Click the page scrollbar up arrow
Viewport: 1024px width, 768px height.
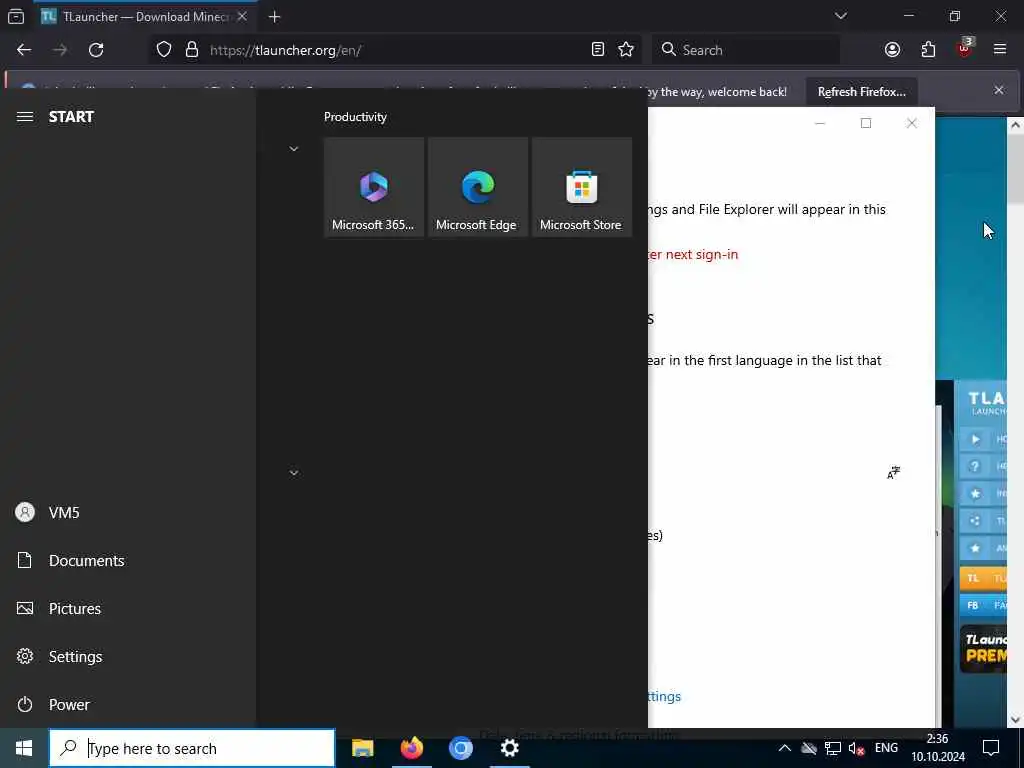click(x=1016, y=125)
